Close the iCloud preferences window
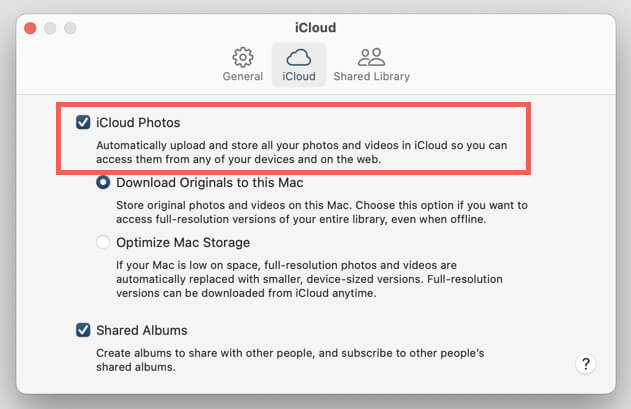631x409 pixels. pos(30,28)
